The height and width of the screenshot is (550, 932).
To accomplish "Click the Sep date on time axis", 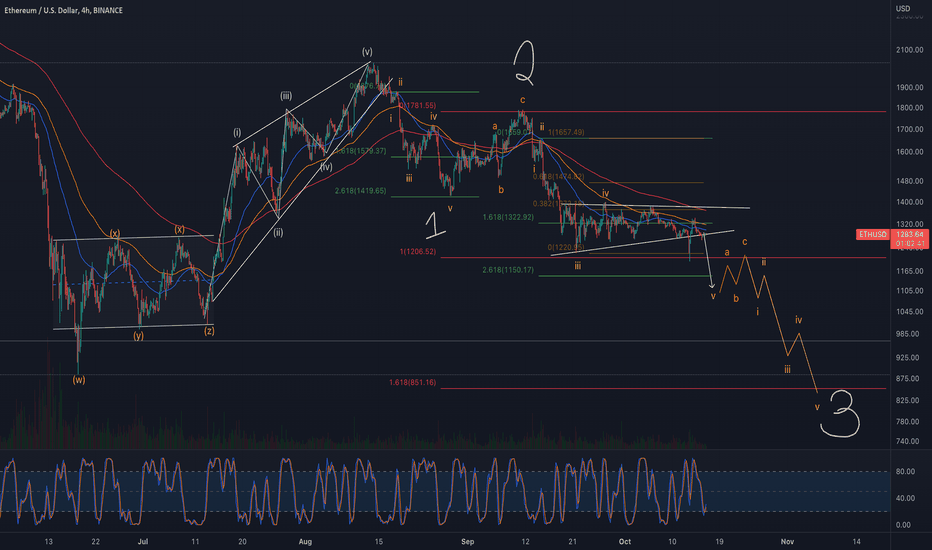I will [468, 542].
